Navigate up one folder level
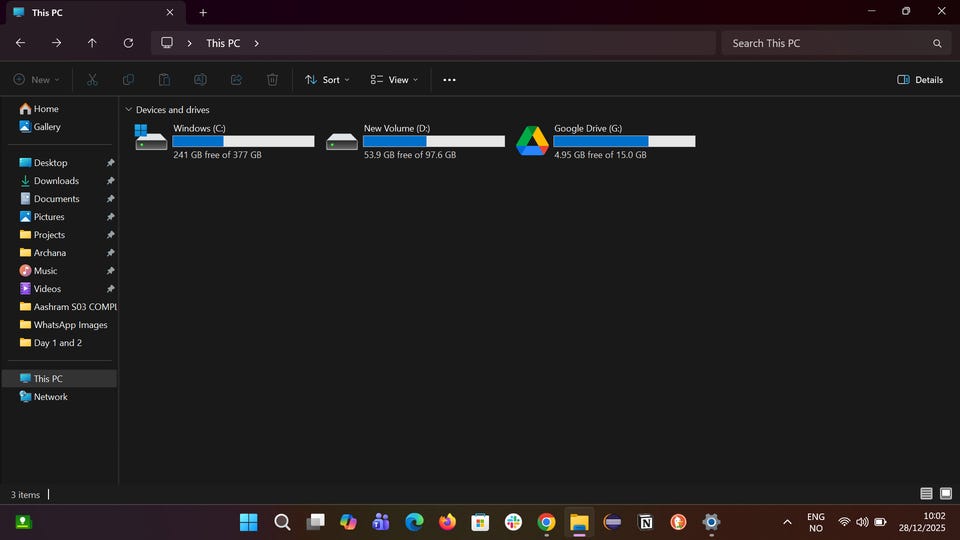The width and height of the screenshot is (960, 540). (x=92, y=43)
